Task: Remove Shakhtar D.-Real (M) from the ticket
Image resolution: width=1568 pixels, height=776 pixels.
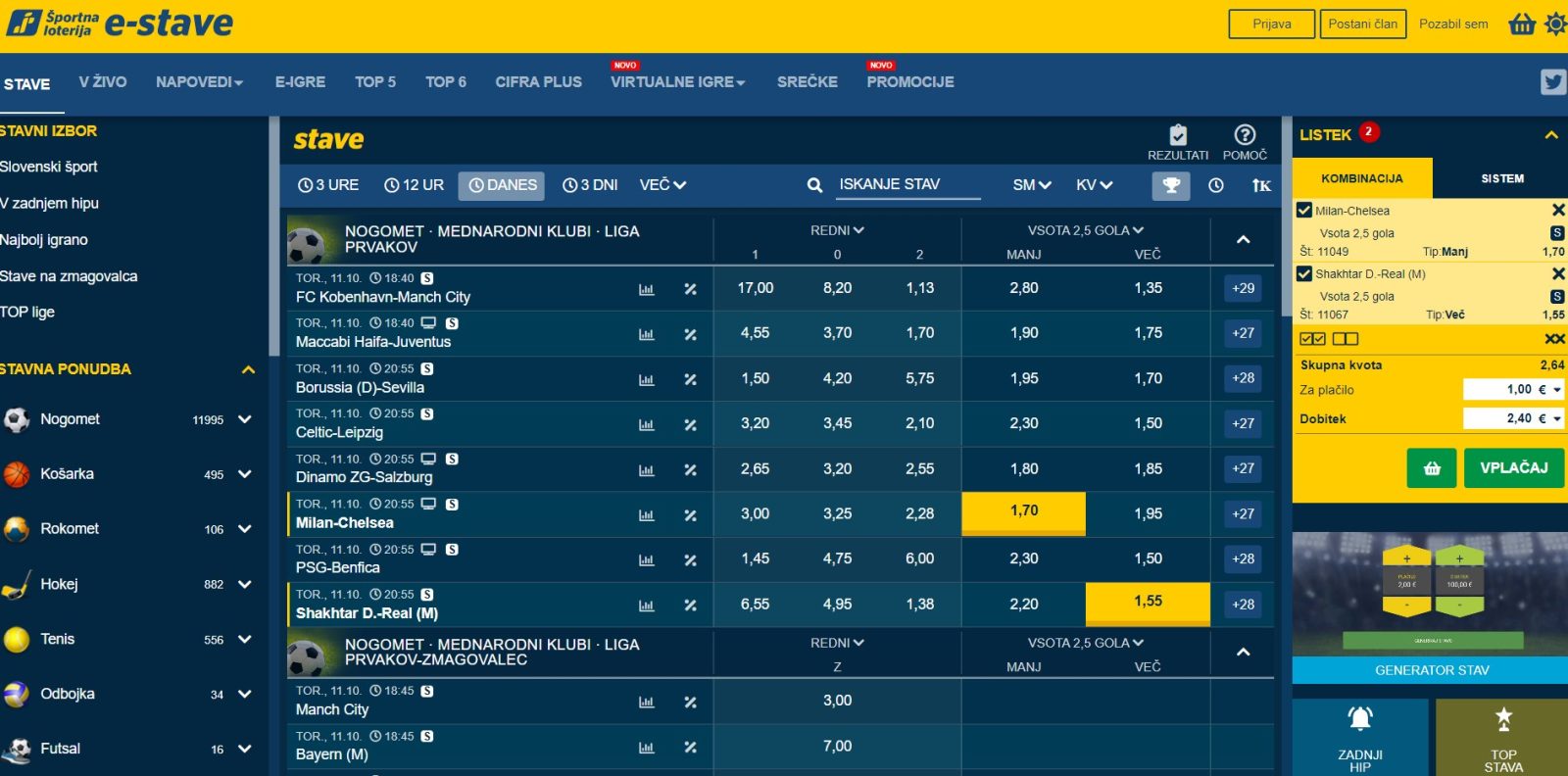Action: pyautogui.click(x=1558, y=273)
